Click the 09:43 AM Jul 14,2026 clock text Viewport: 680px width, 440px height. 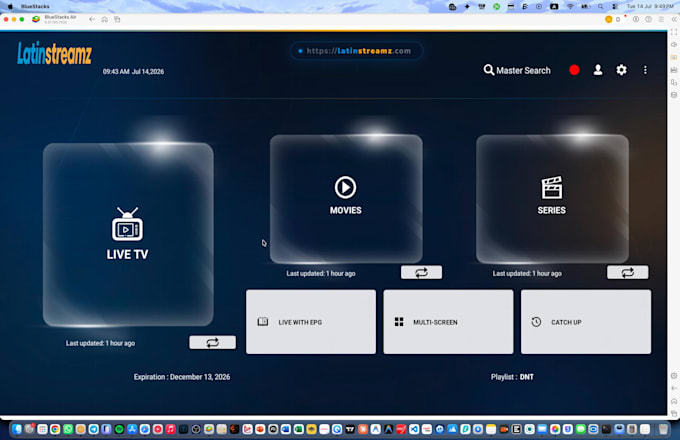[x=133, y=72]
